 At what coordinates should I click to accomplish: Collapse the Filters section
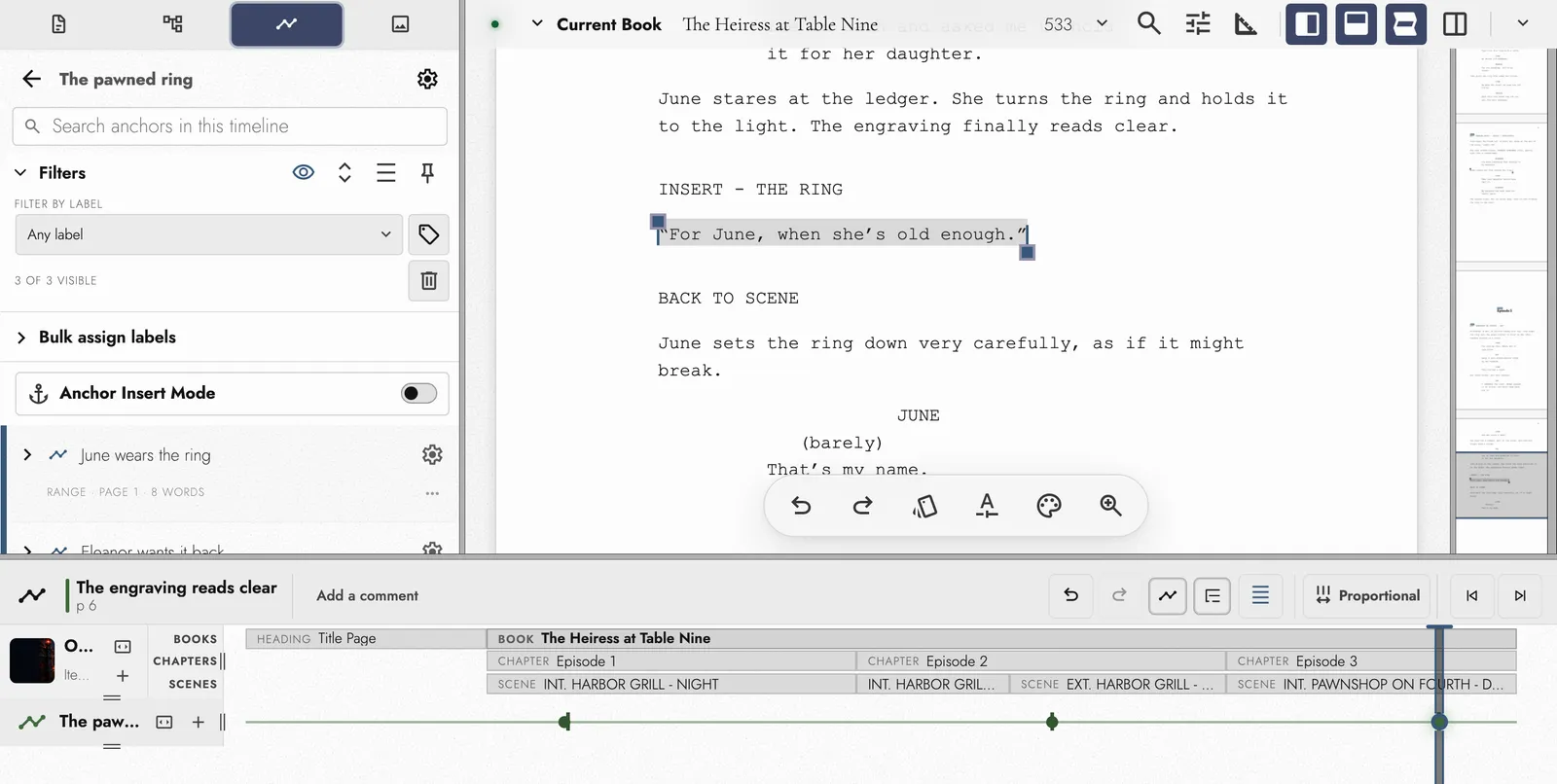(20, 173)
